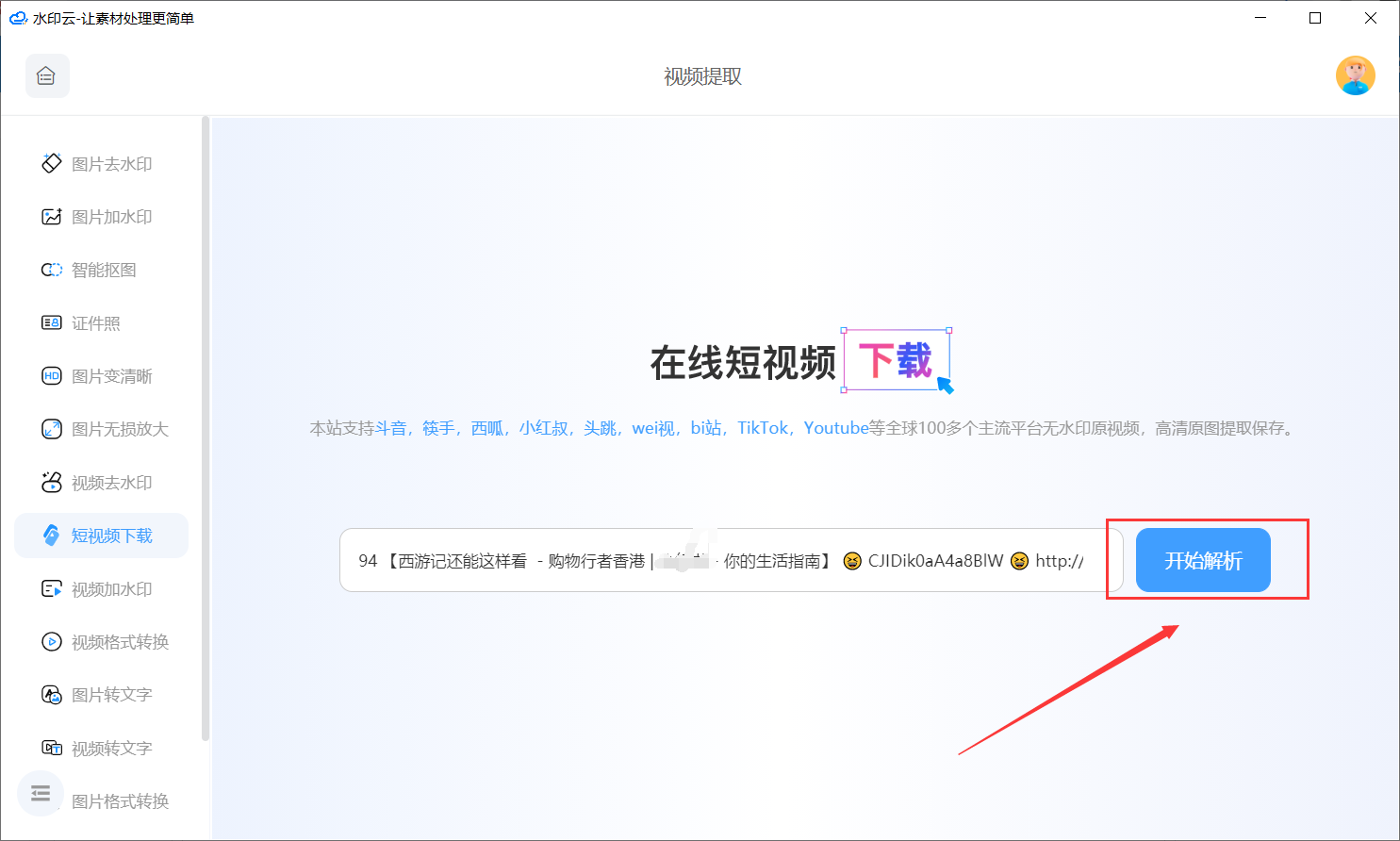Click the 水印云 app logo in title bar

click(x=17, y=18)
